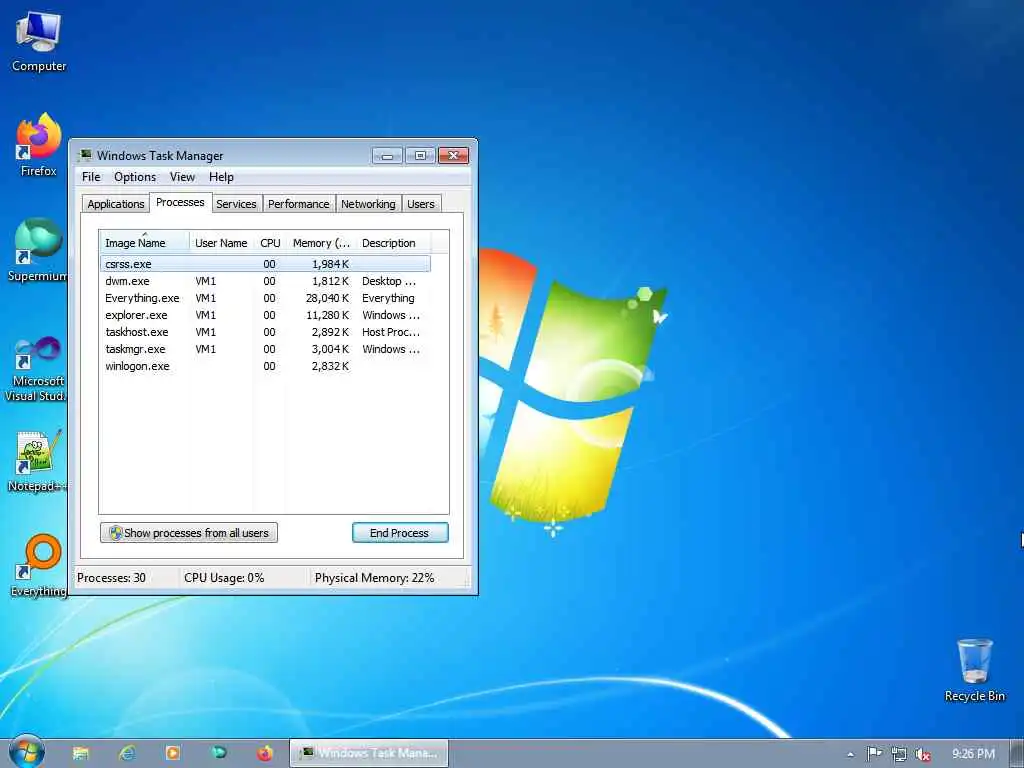Open the Supermium desktop shortcut
1024x768 pixels.
pos(38,250)
